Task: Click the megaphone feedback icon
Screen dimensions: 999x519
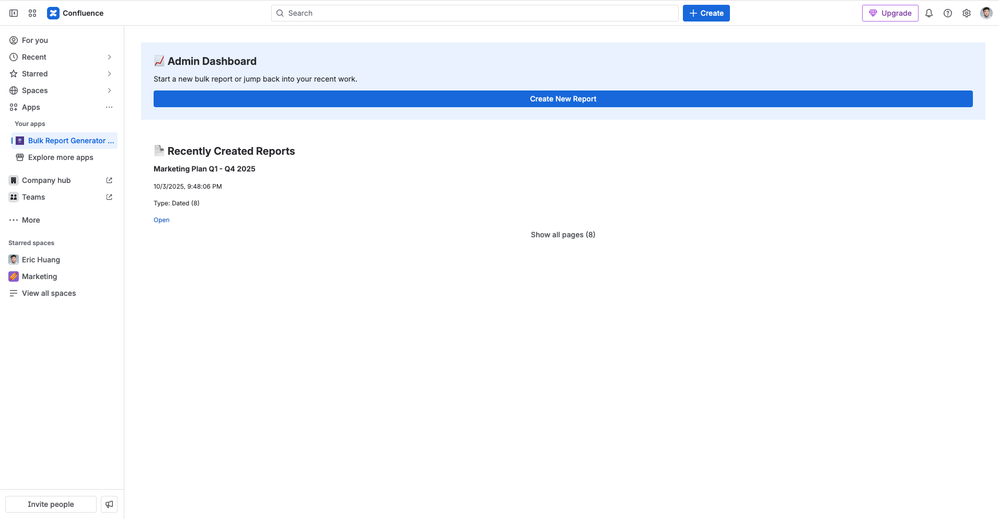Action: pyautogui.click(x=110, y=504)
